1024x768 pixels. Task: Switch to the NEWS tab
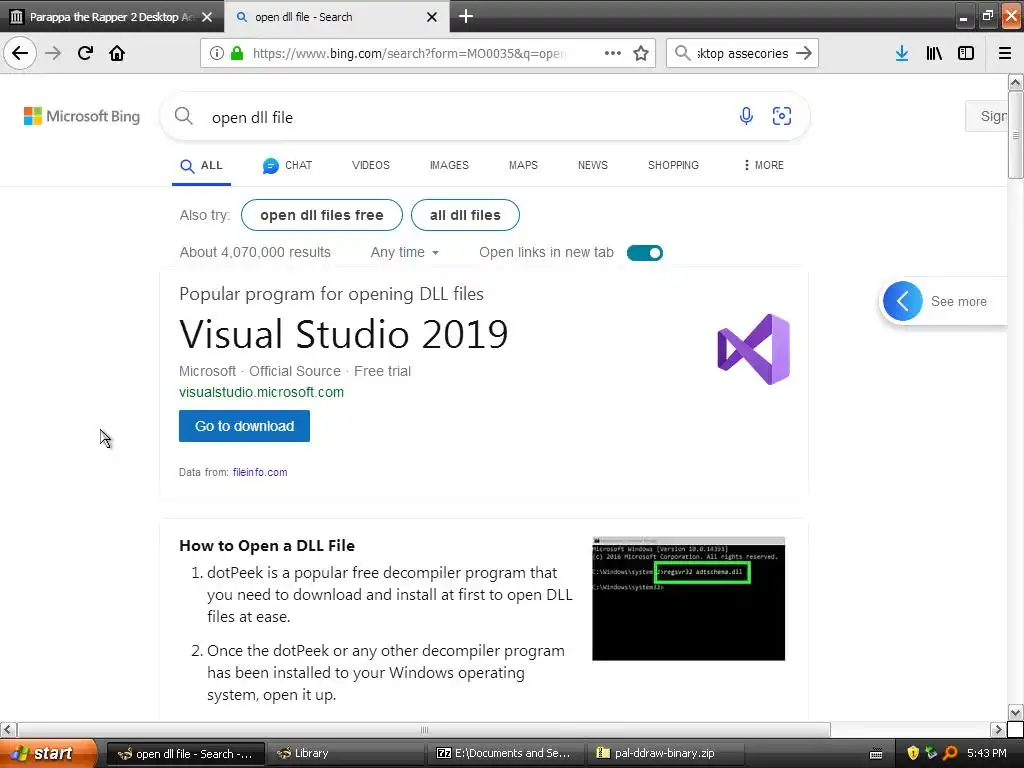(x=592, y=165)
